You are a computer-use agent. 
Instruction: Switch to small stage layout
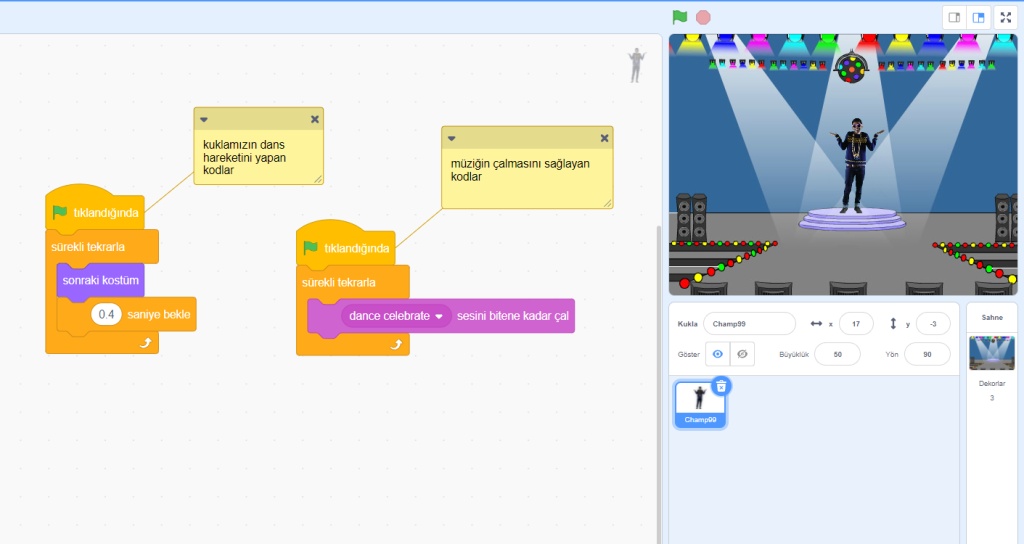[954, 18]
